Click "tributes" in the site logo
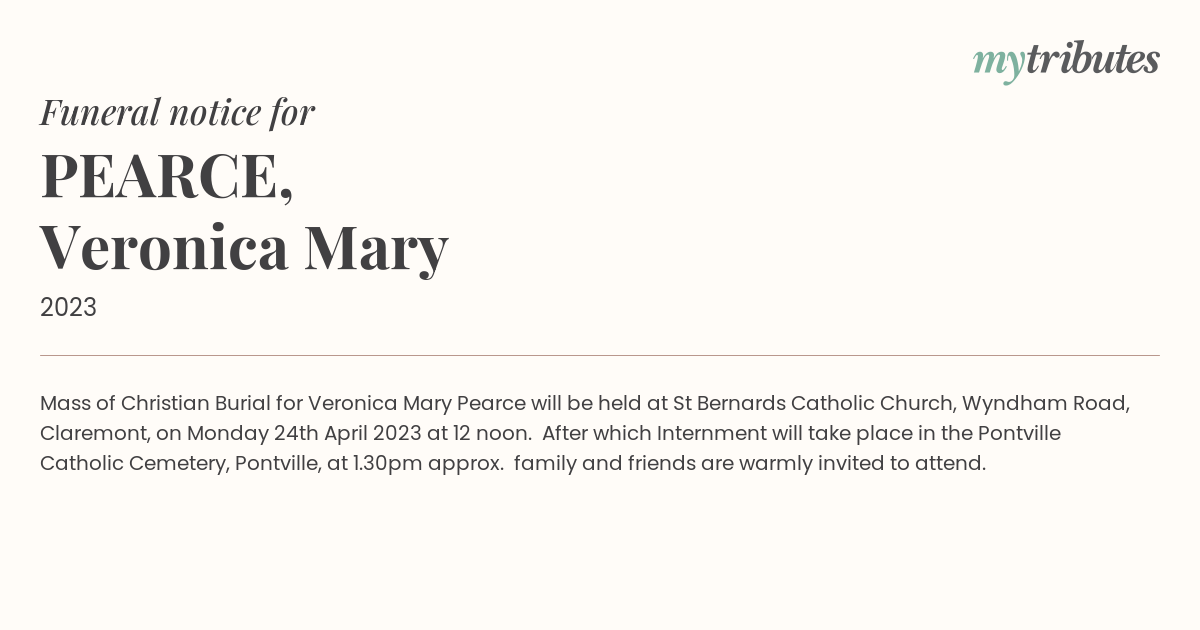 pyautogui.click(x=1092, y=59)
